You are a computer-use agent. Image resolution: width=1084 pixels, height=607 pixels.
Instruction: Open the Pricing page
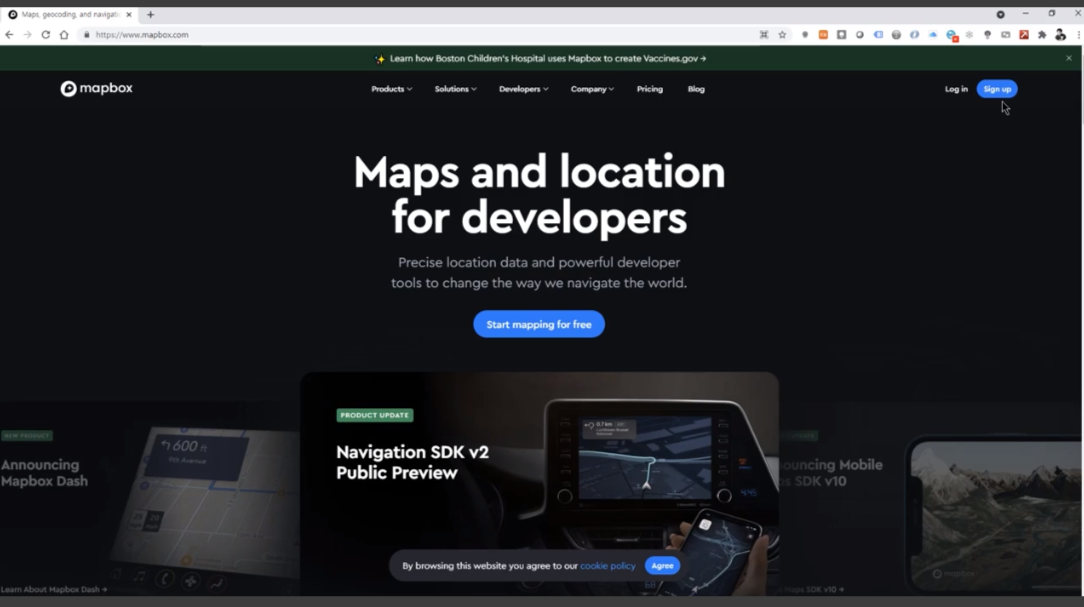[x=650, y=89]
